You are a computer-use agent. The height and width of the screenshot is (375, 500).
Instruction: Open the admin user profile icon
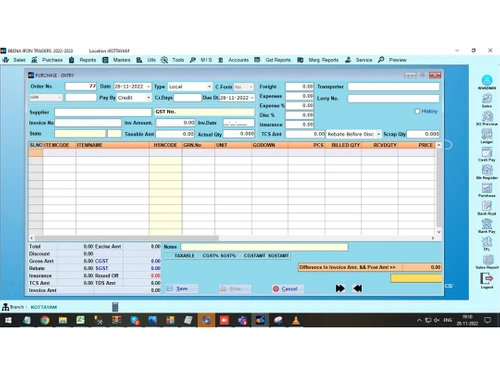click(x=487, y=80)
